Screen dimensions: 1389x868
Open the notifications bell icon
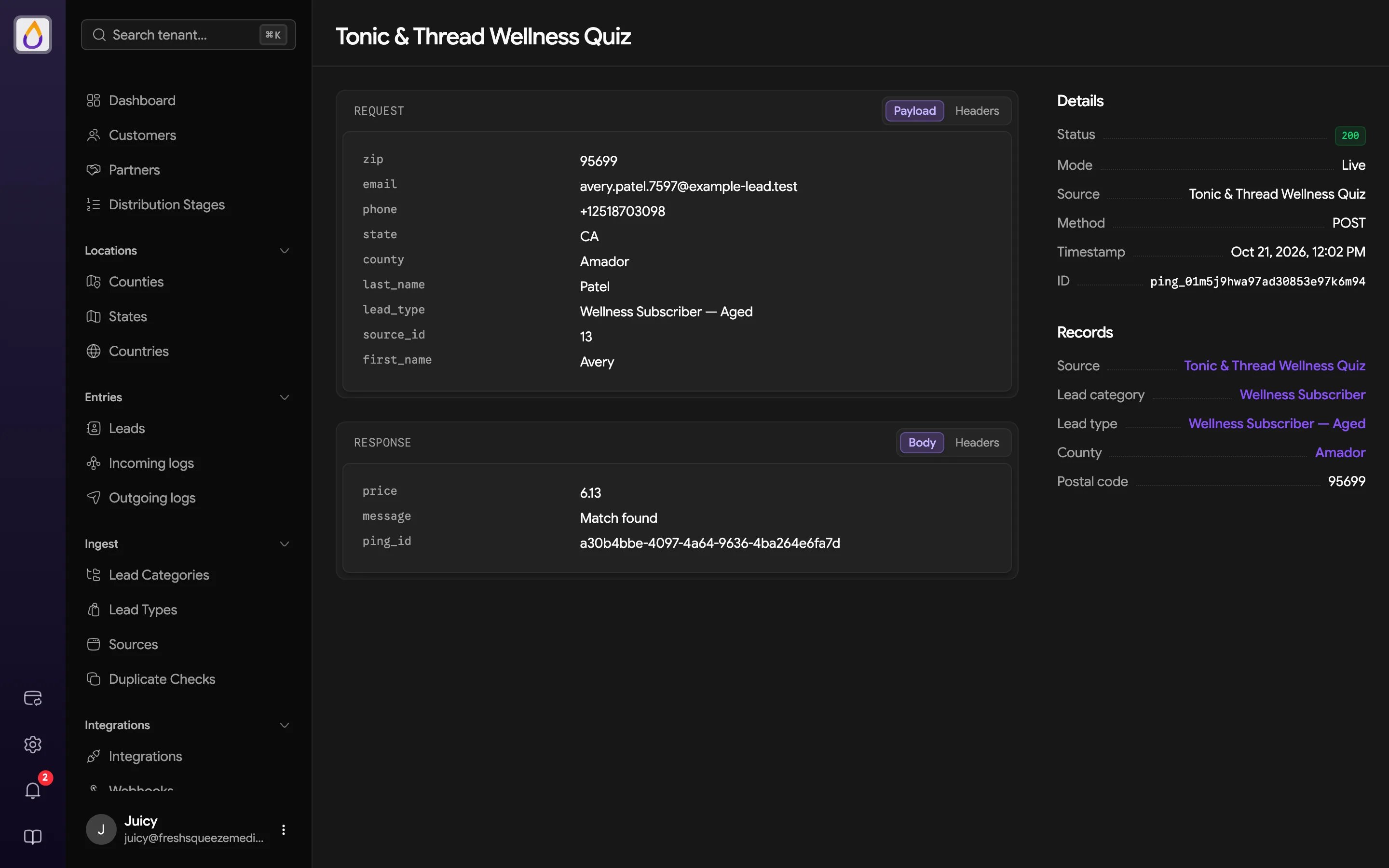33,790
